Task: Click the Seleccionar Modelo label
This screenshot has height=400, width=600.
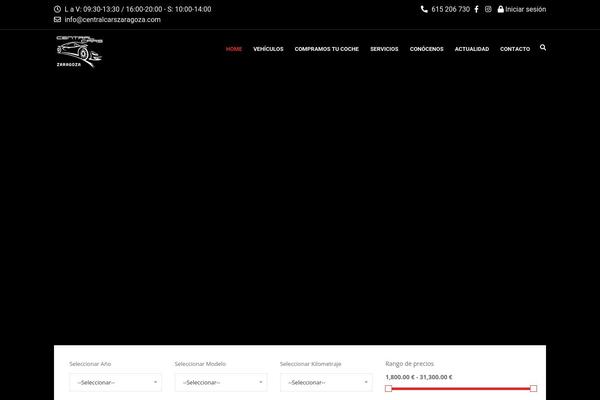Action: 200,364
